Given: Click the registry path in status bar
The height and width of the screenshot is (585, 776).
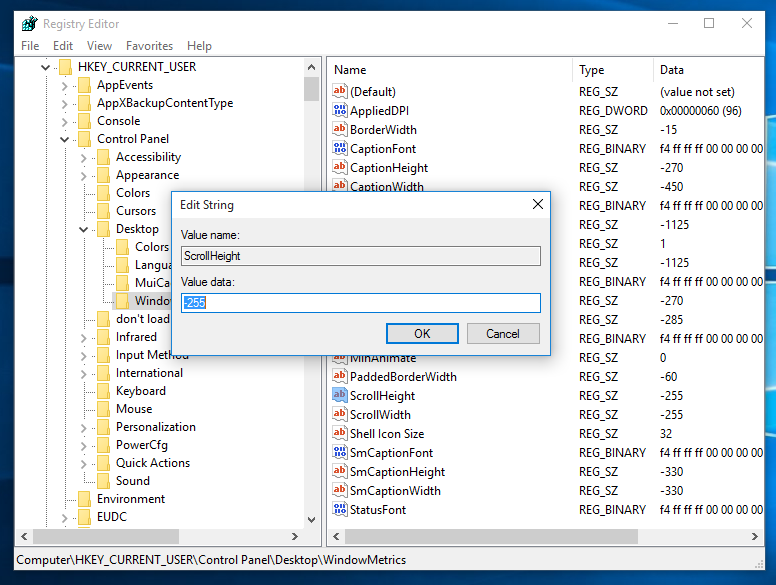Looking at the screenshot, I should tap(211, 560).
